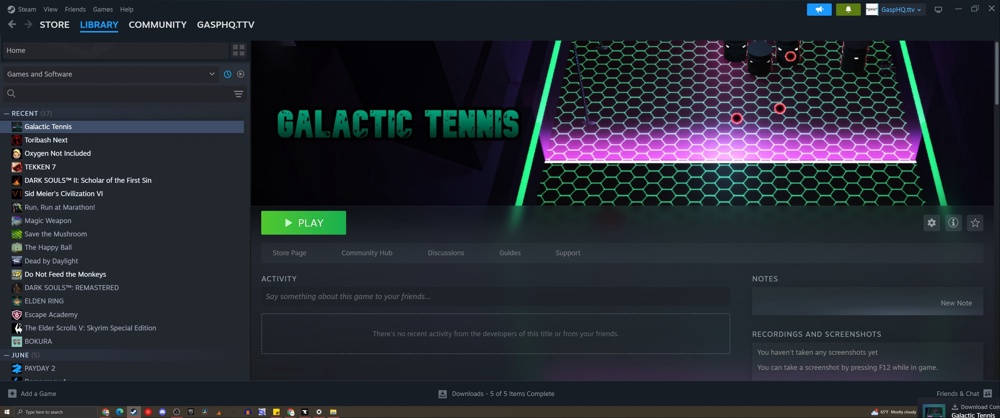This screenshot has width=1000, height=418.
Task: Click TEKKEN 7 game icon
Action: tap(17, 167)
